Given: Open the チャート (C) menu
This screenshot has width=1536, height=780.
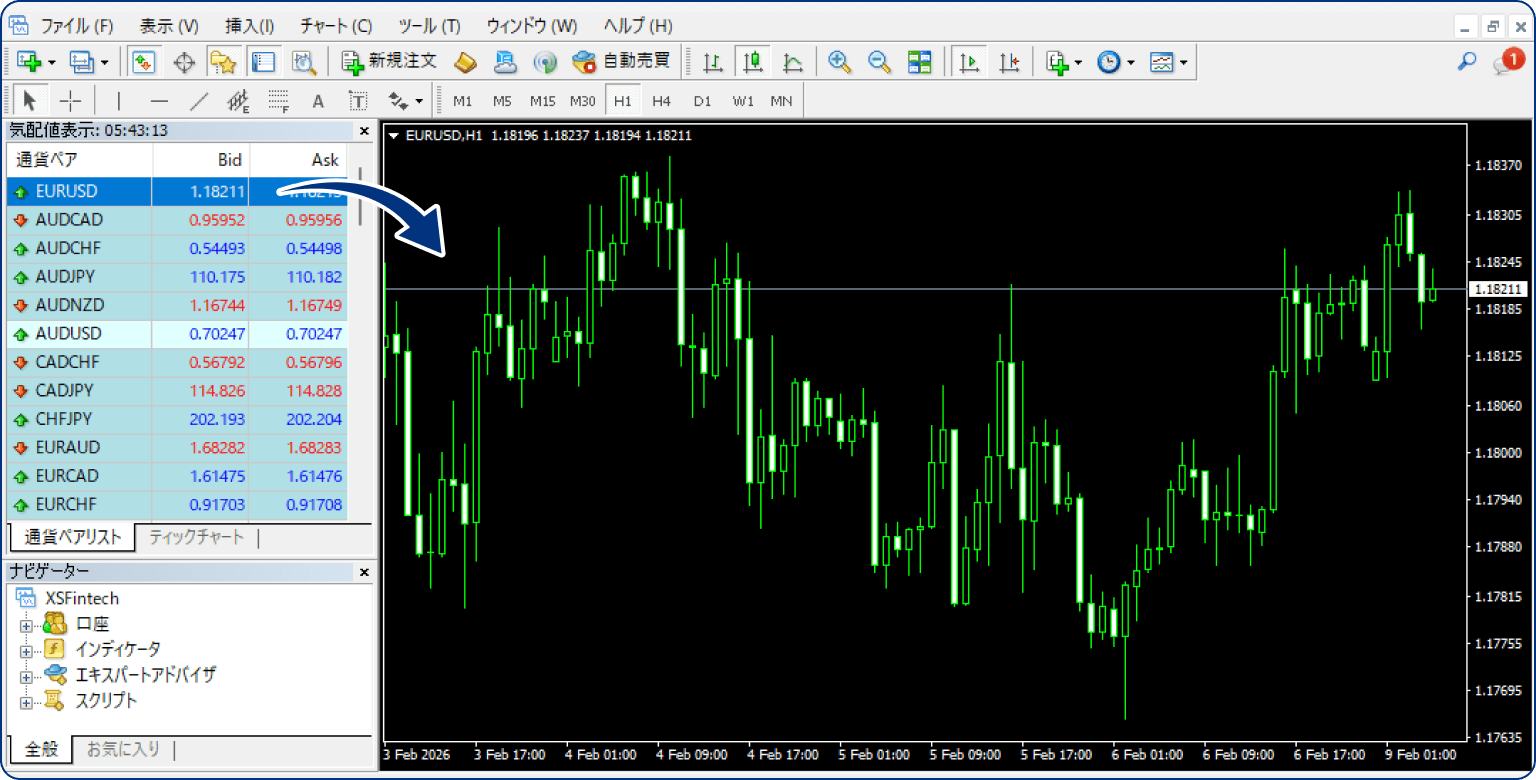Looking at the screenshot, I should click(335, 26).
